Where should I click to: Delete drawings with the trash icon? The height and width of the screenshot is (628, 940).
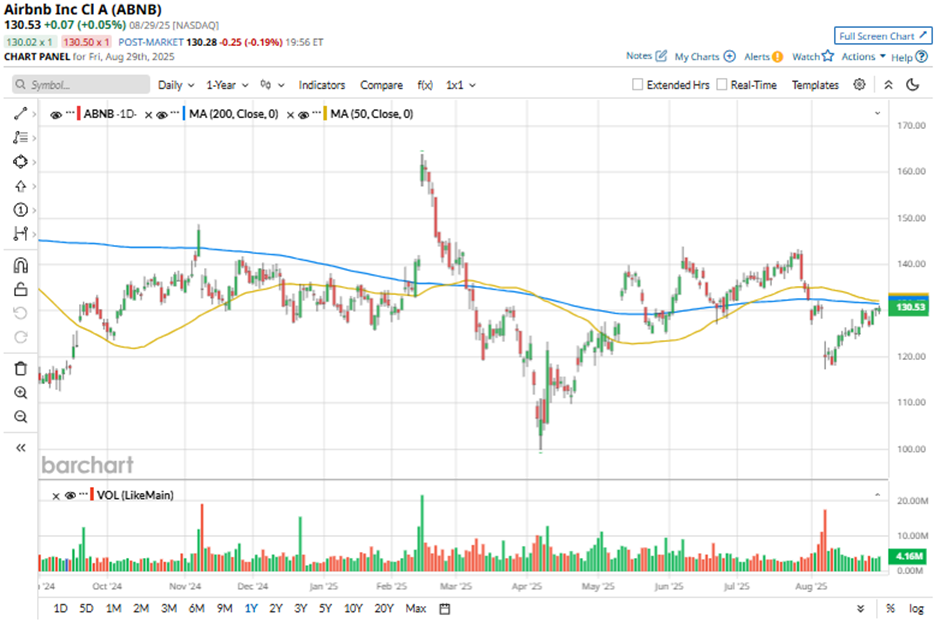click(x=20, y=369)
